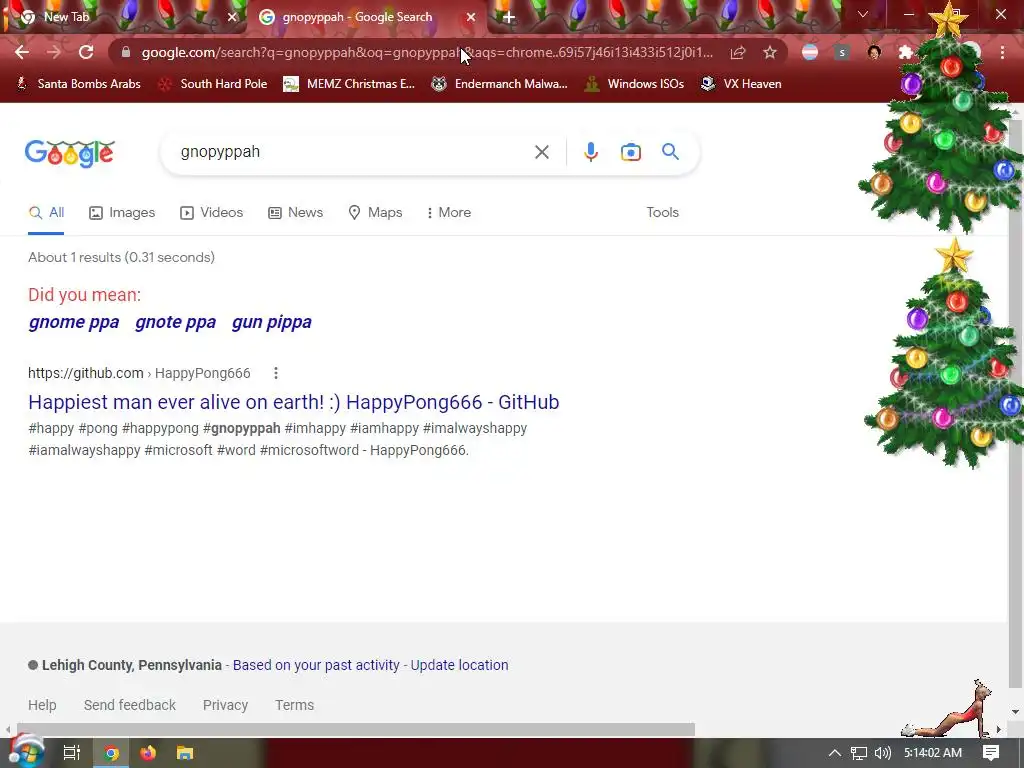The height and width of the screenshot is (768, 1024).
Task: Launch Firefox from the taskbar
Action: pos(148,753)
